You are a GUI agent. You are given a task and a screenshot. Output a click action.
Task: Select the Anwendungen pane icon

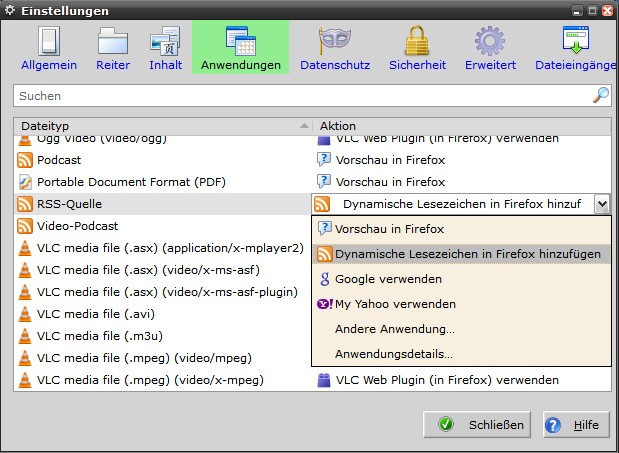click(x=241, y=41)
